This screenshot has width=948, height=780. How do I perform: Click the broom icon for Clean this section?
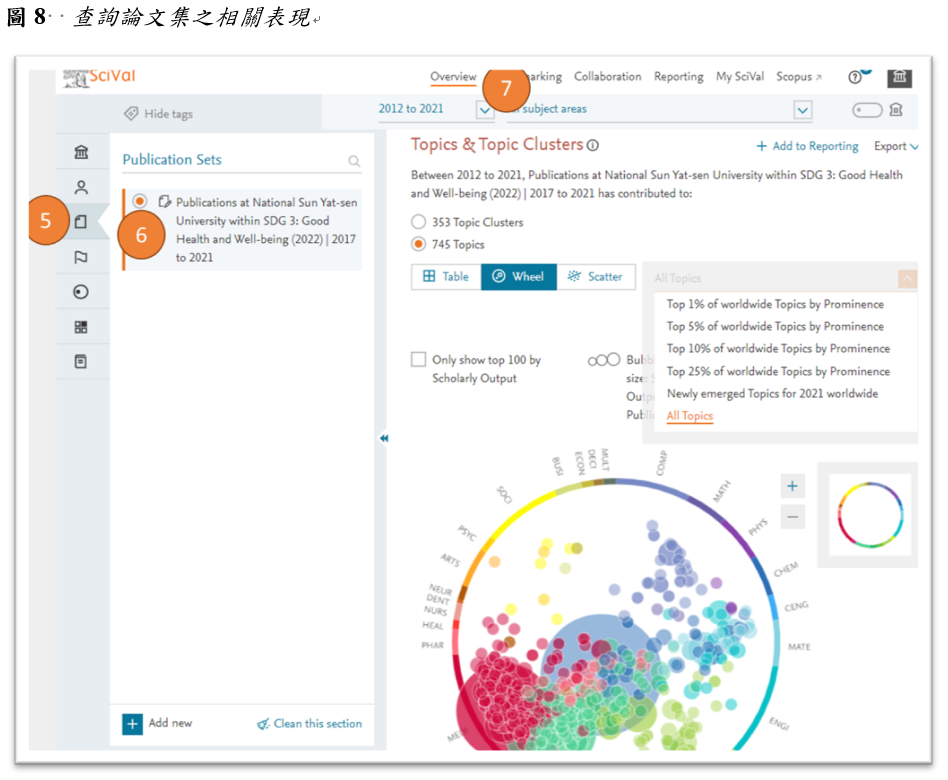(x=263, y=724)
